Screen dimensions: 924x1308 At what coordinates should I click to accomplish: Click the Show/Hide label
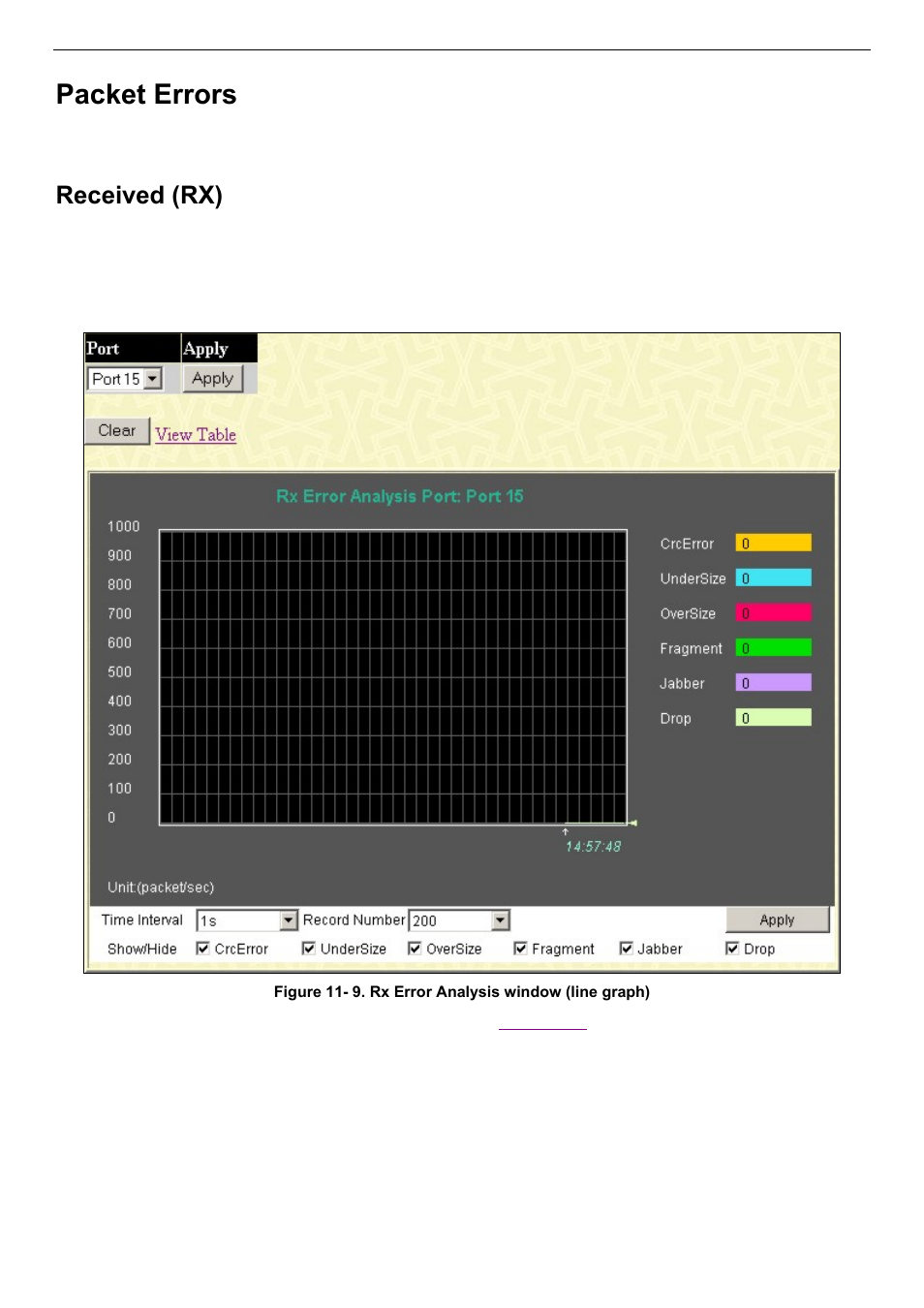click(x=141, y=950)
